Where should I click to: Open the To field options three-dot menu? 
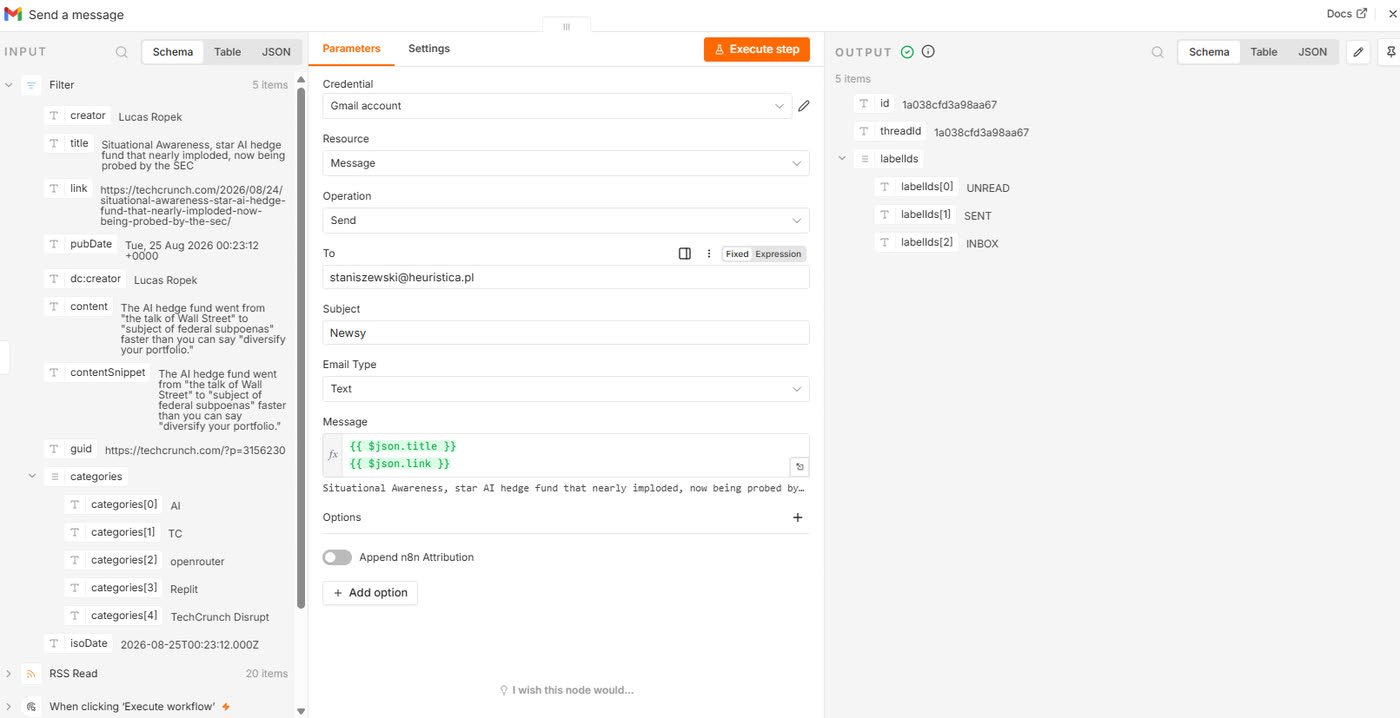(709, 254)
